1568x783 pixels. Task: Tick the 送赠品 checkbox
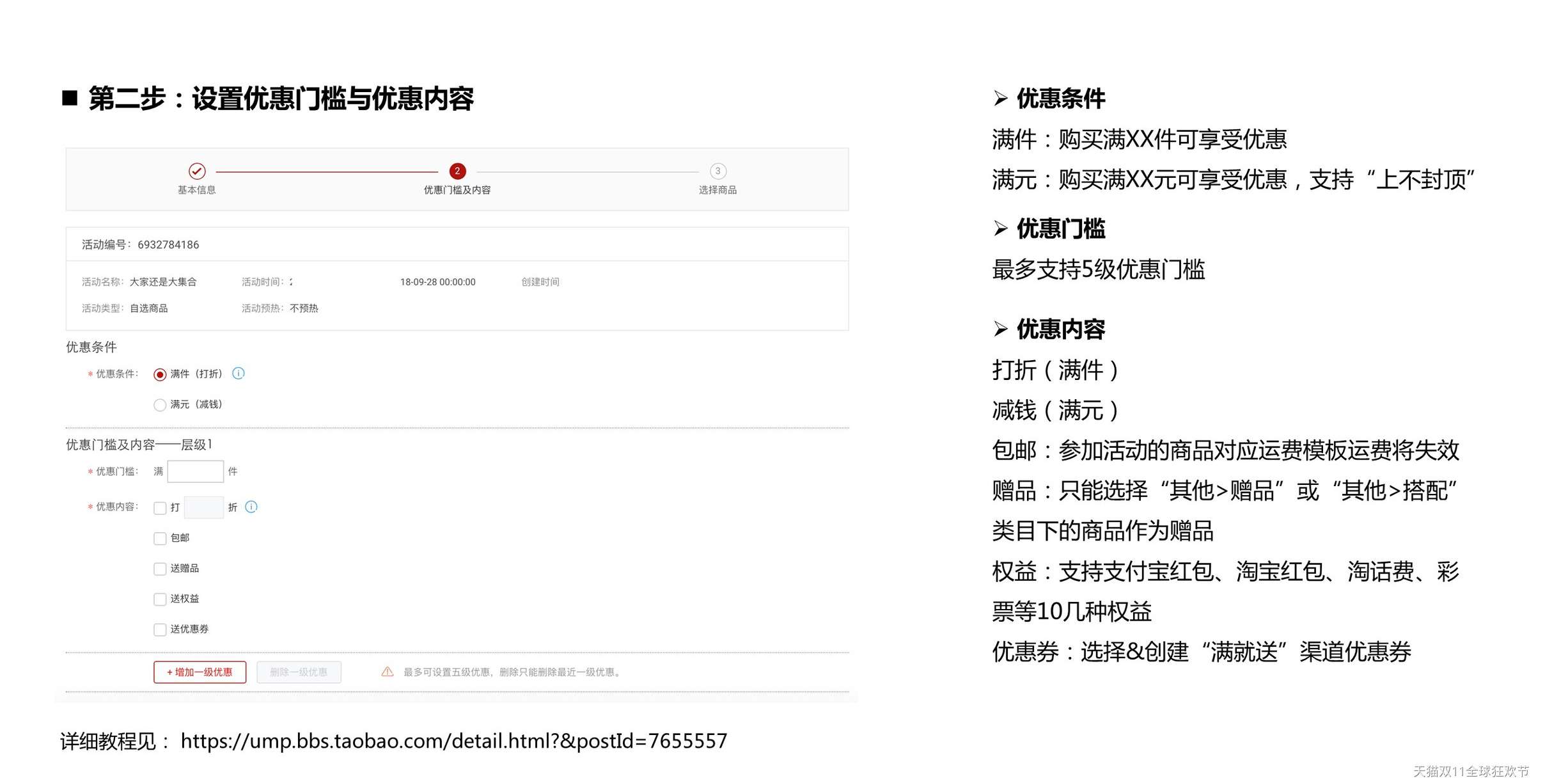pyautogui.click(x=160, y=569)
